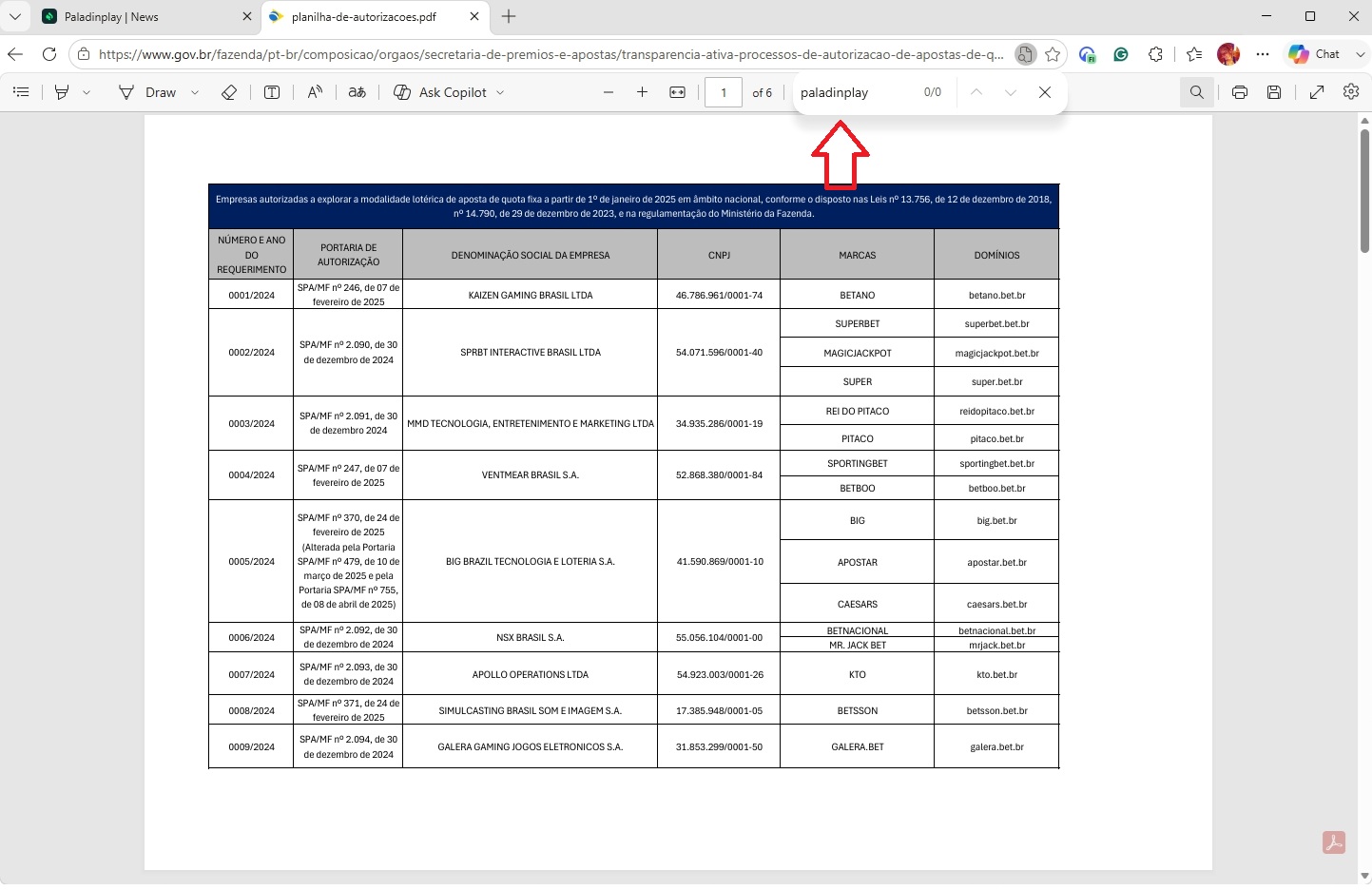Click the CNPJ 52.868.380/0001-84 cell
Image resolution: width=1372 pixels, height=890 pixels.
point(719,474)
